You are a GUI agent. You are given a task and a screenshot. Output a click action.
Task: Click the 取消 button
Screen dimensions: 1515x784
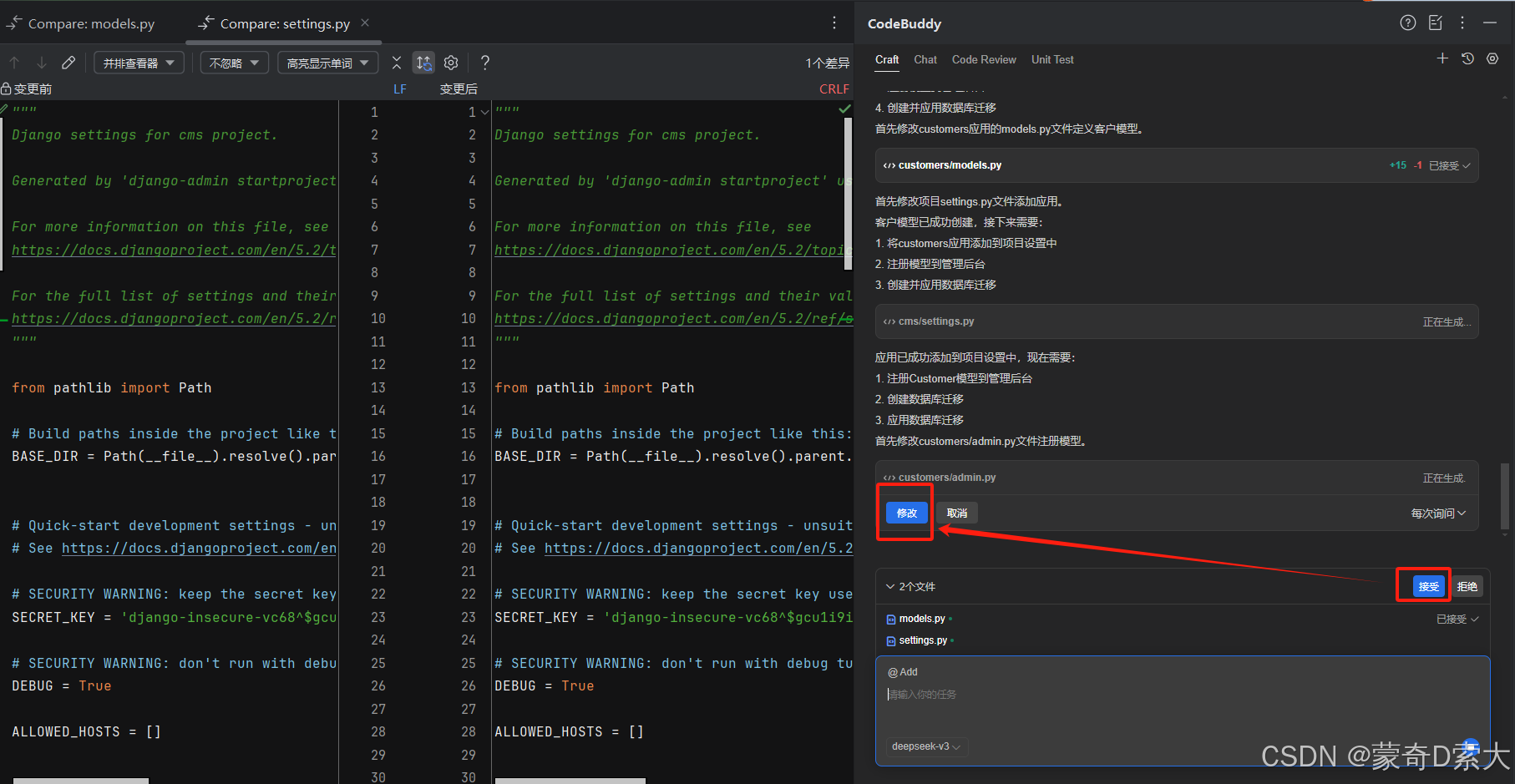tap(957, 513)
